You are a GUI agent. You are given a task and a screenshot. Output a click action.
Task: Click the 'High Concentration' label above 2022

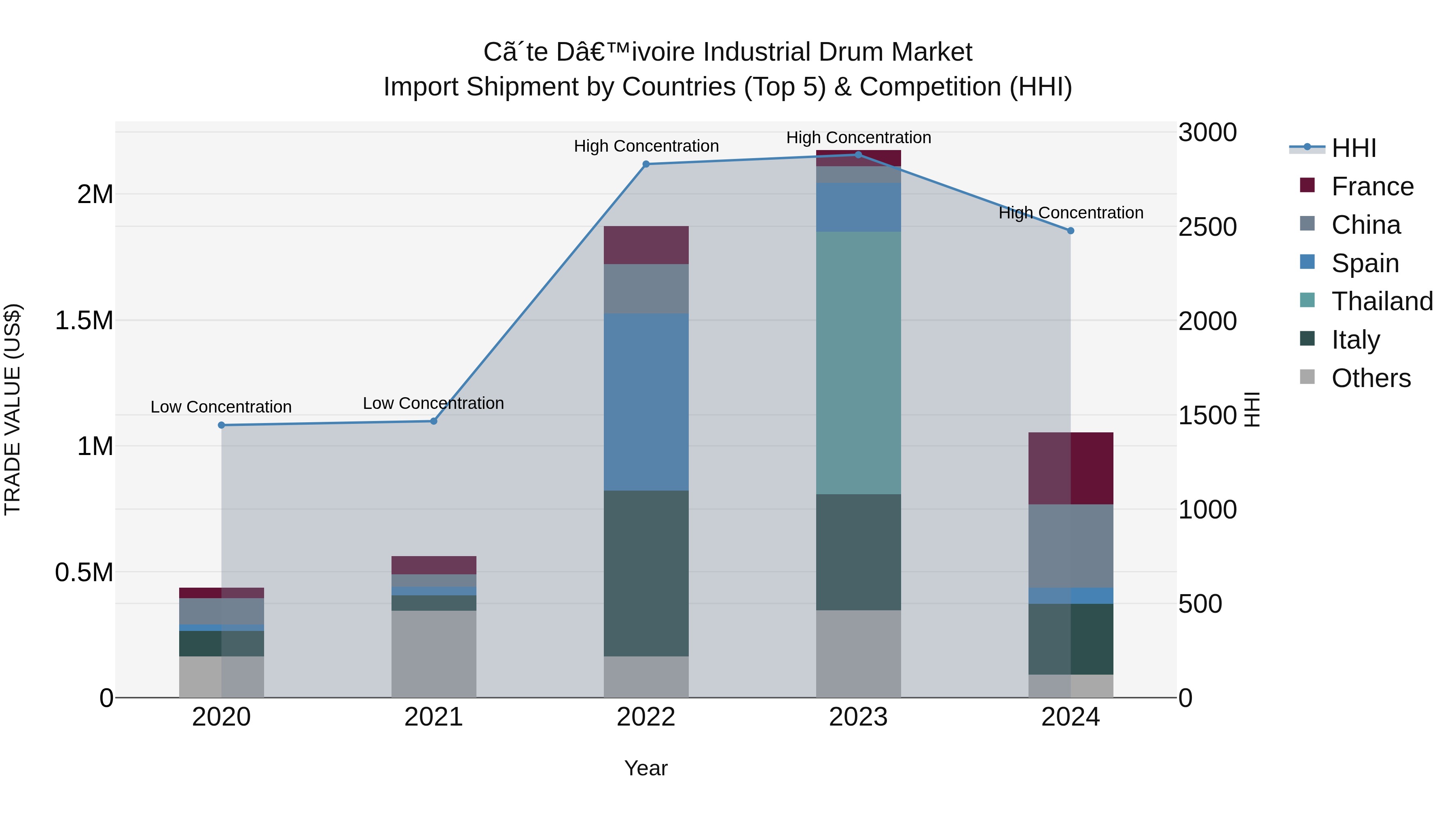pos(647,146)
